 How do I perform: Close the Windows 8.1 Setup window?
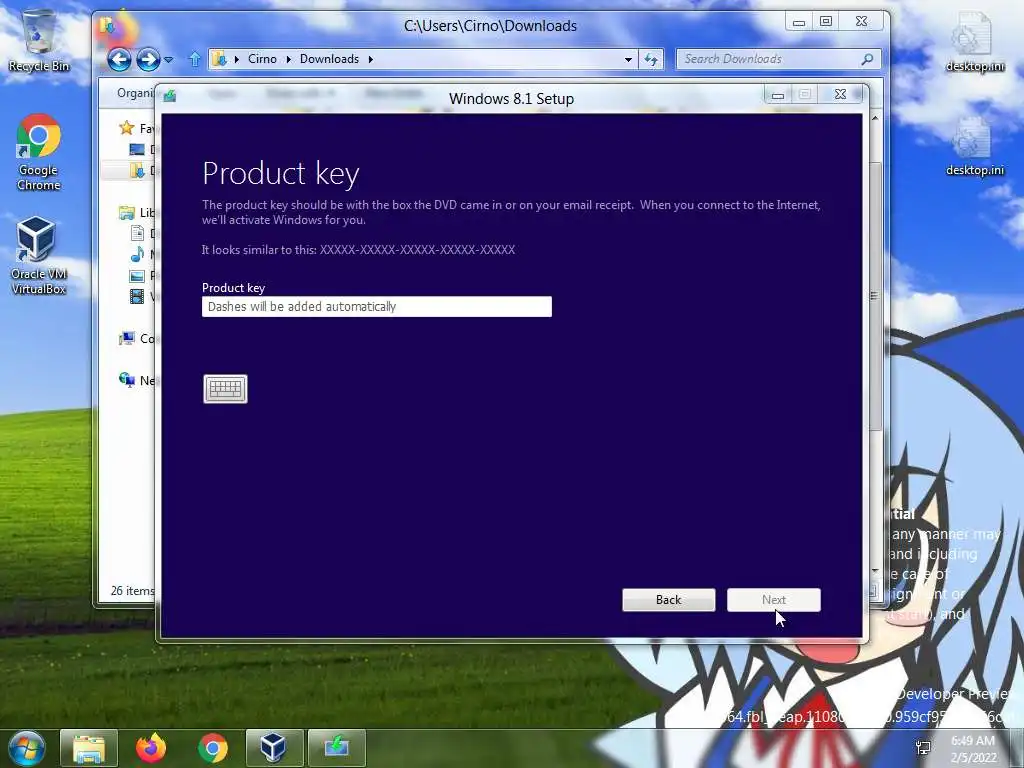tap(841, 95)
